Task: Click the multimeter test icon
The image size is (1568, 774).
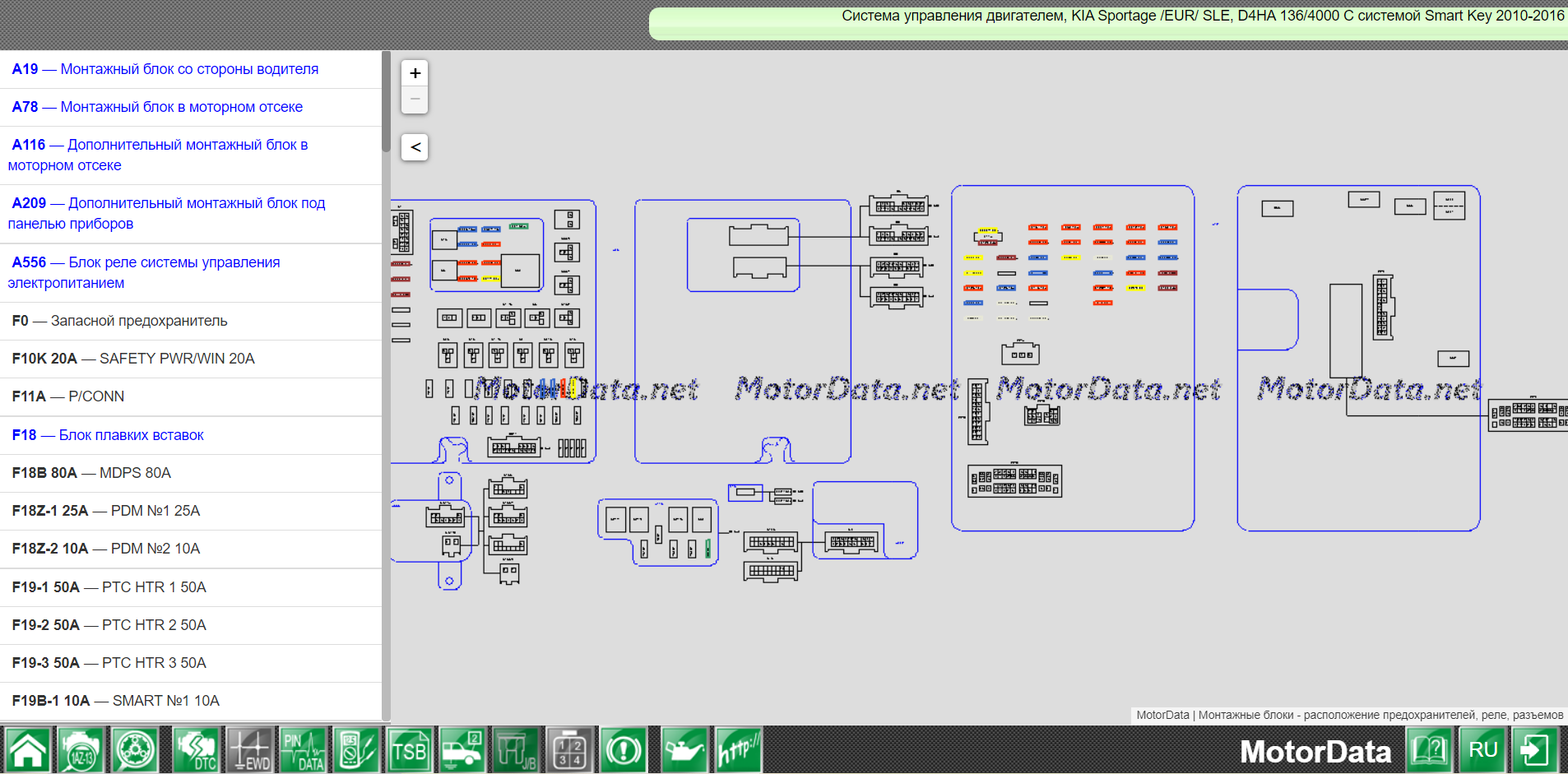Action: 355,750
